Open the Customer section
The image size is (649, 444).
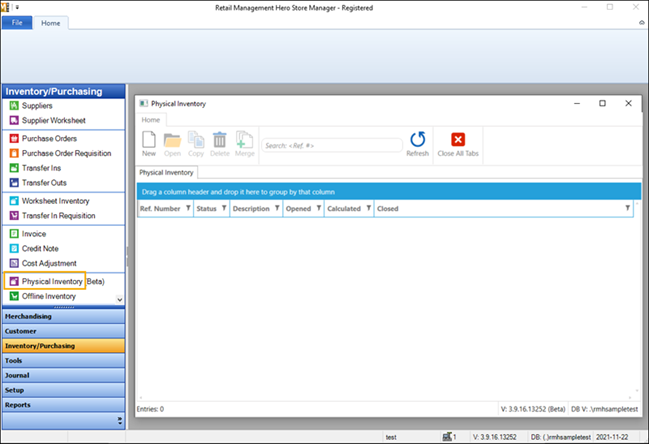63,331
